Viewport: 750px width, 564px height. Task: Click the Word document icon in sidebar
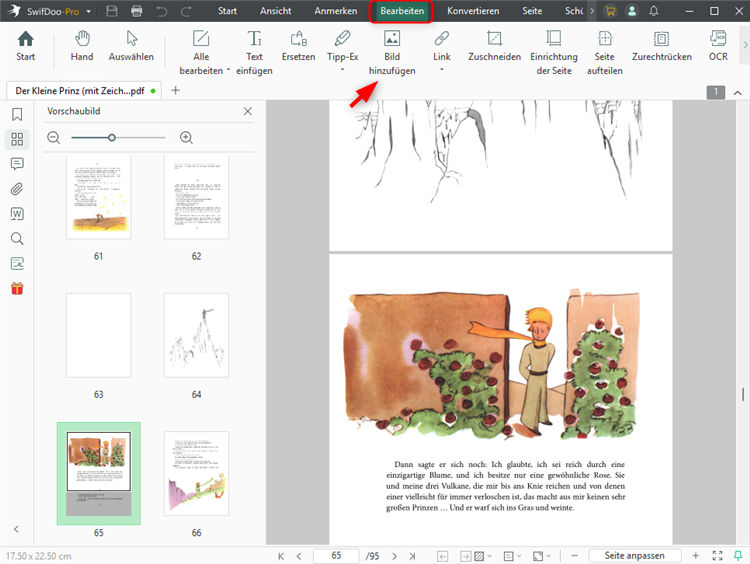pos(17,214)
